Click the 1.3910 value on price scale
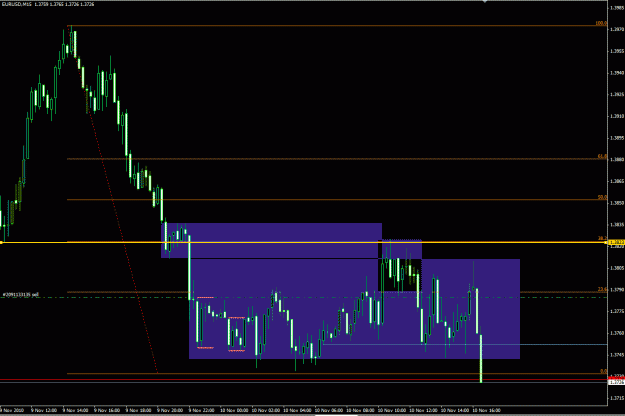This screenshot has height=416, width=625. [617, 116]
